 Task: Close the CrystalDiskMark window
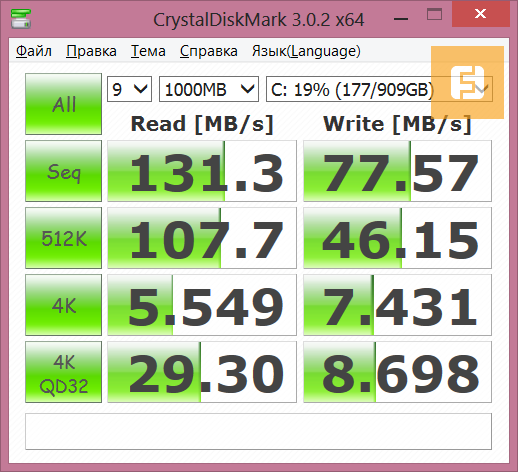pyautogui.click(x=480, y=14)
